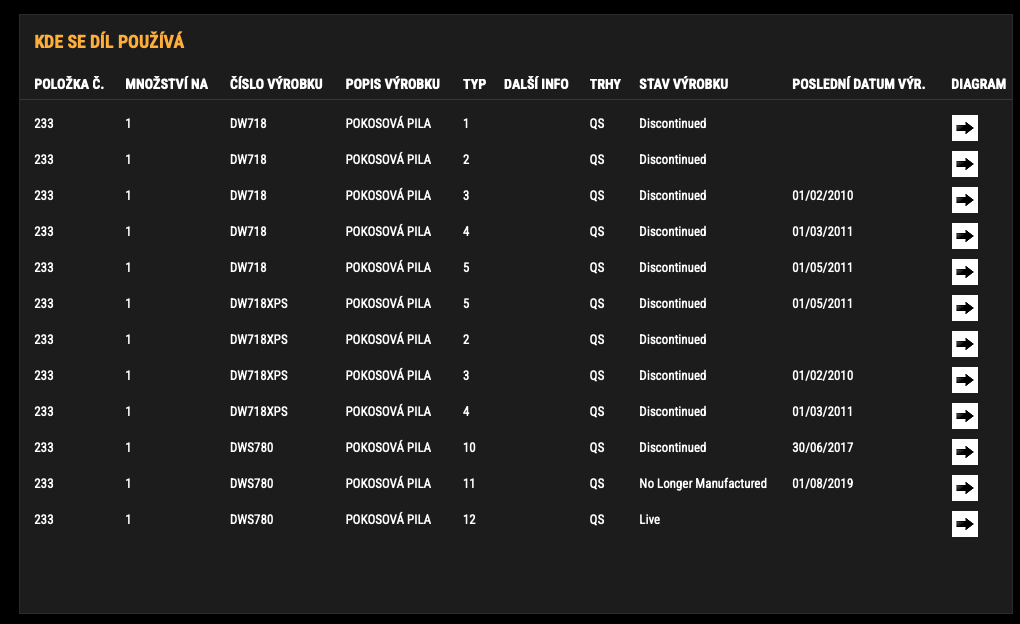Open diagram arrow for DW718 type 5
The width and height of the screenshot is (1020, 624).
pyautogui.click(x=965, y=272)
